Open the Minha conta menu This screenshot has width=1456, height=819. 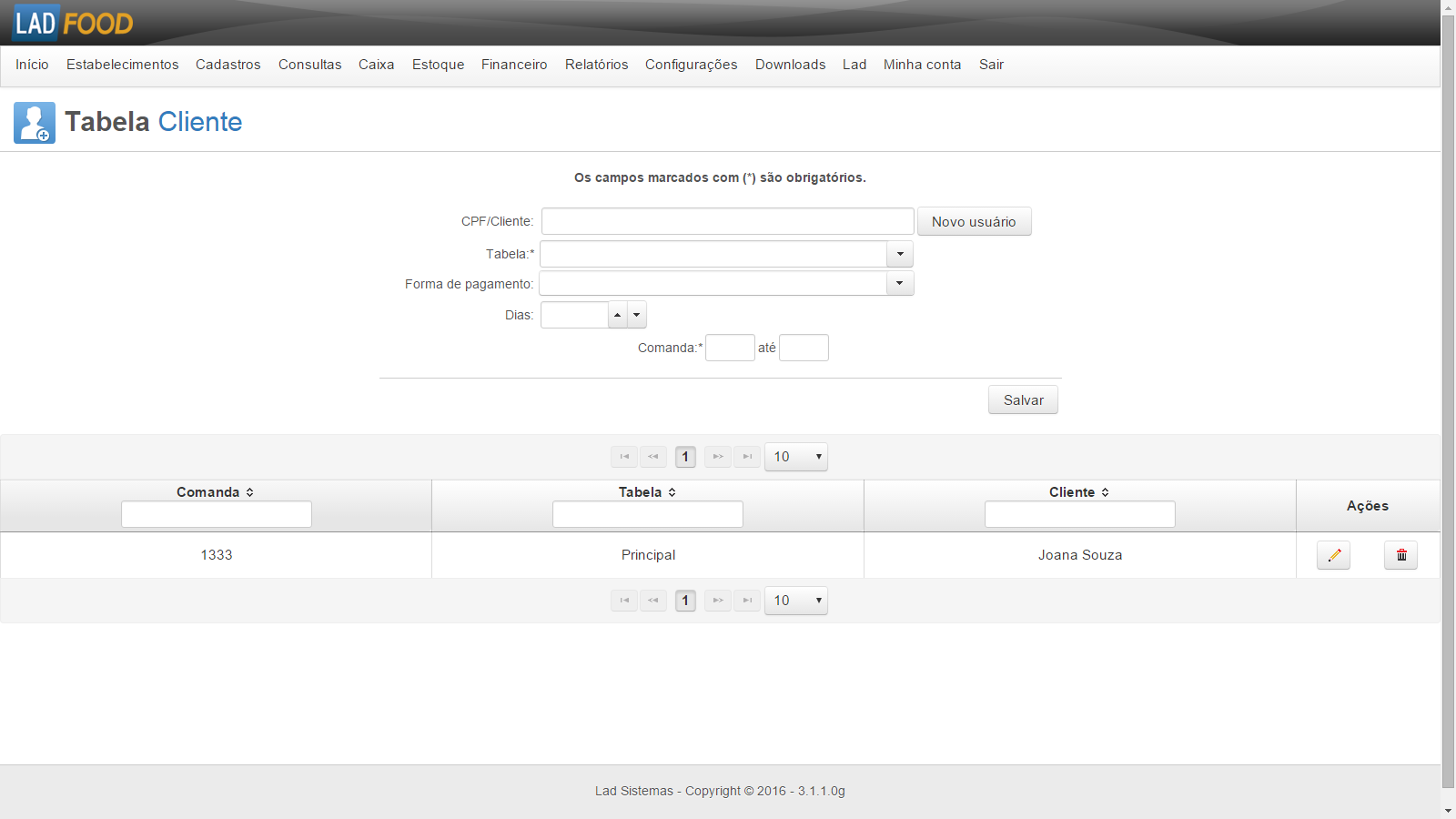[923, 65]
